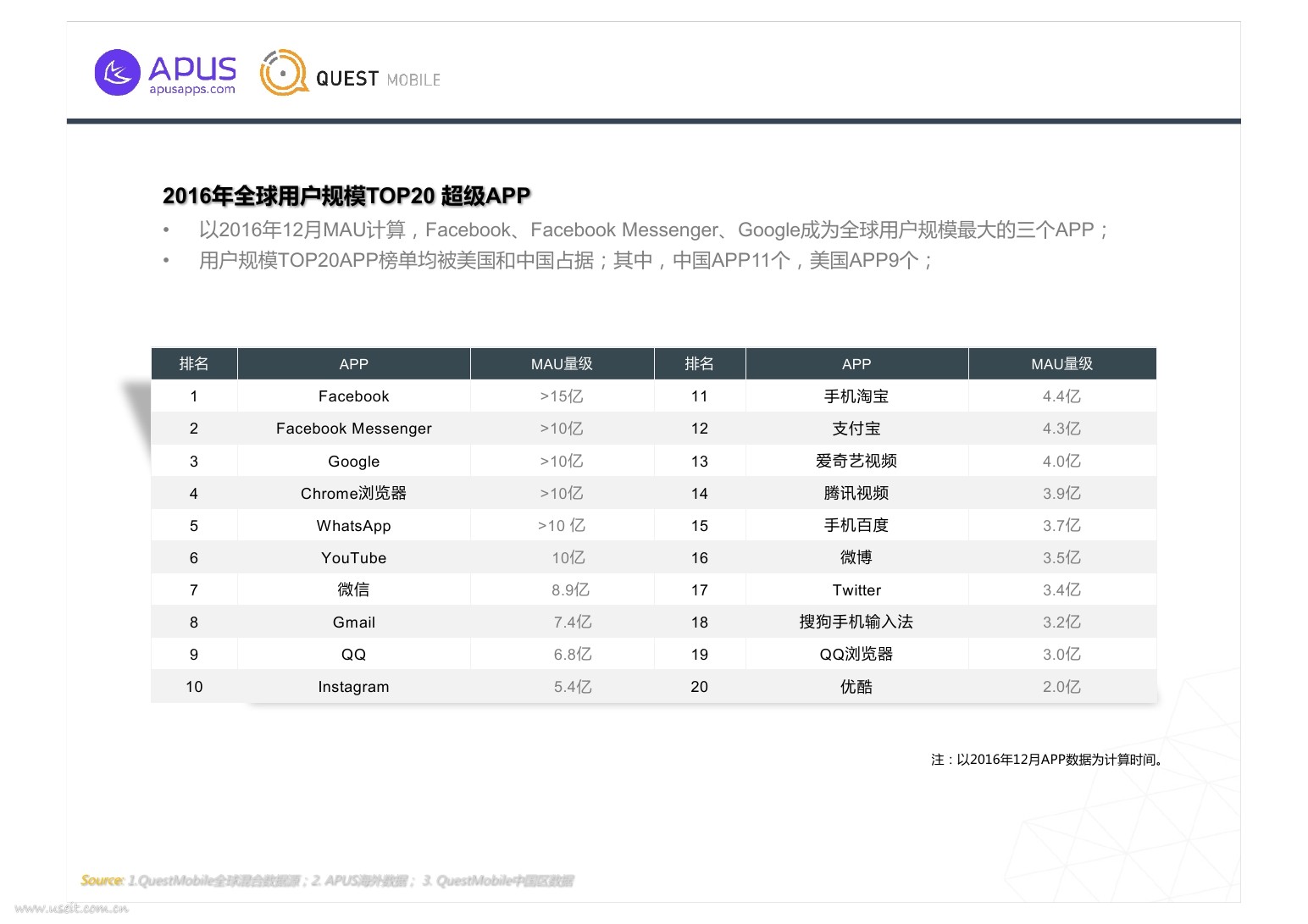Select the 爱奇艺视频 app cell

(x=856, y=461)
